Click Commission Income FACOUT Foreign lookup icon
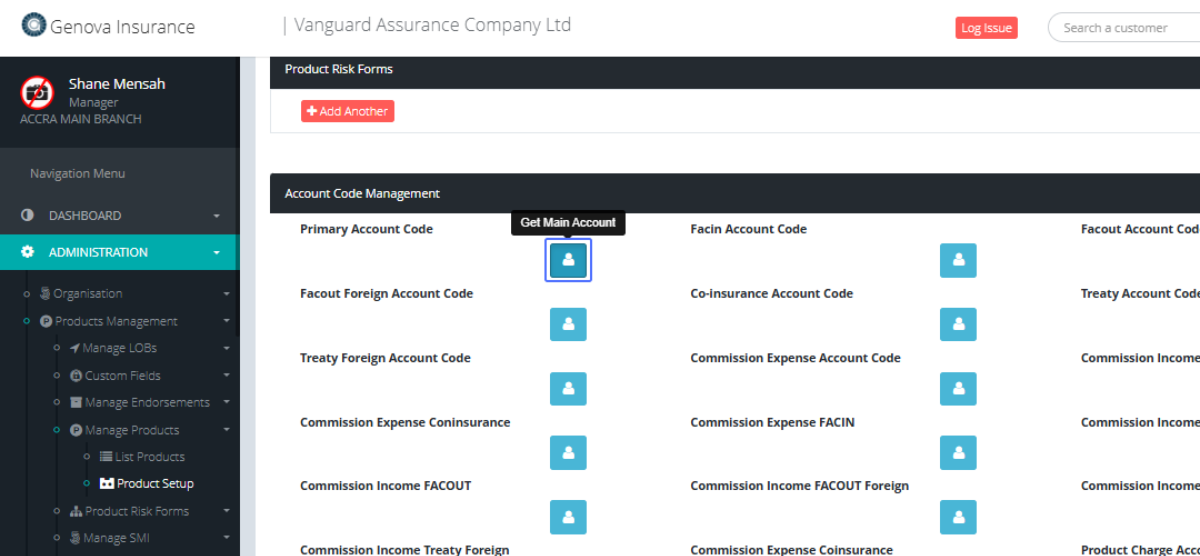 point(958,517)
